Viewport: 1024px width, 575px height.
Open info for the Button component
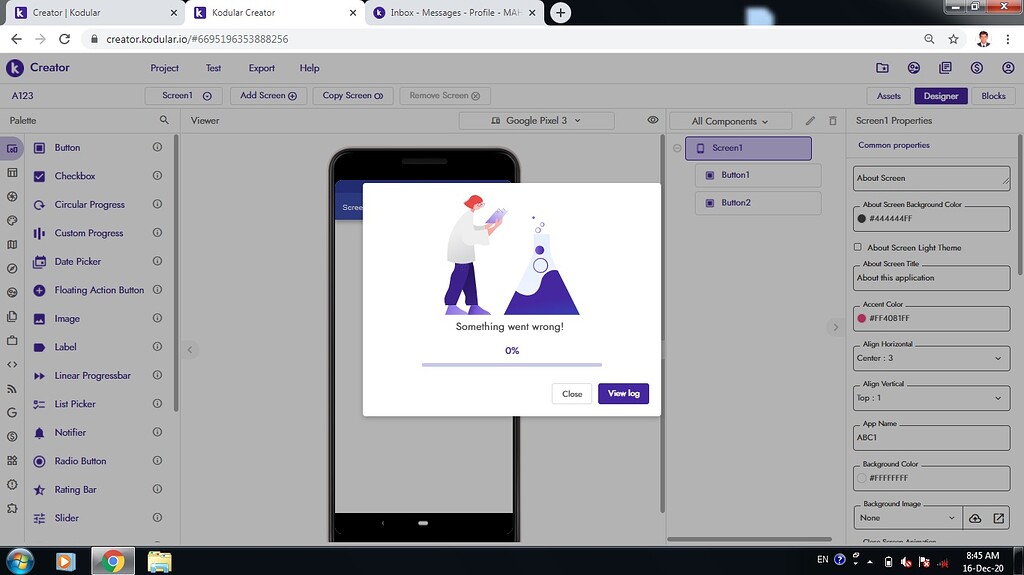click(157, 148)
